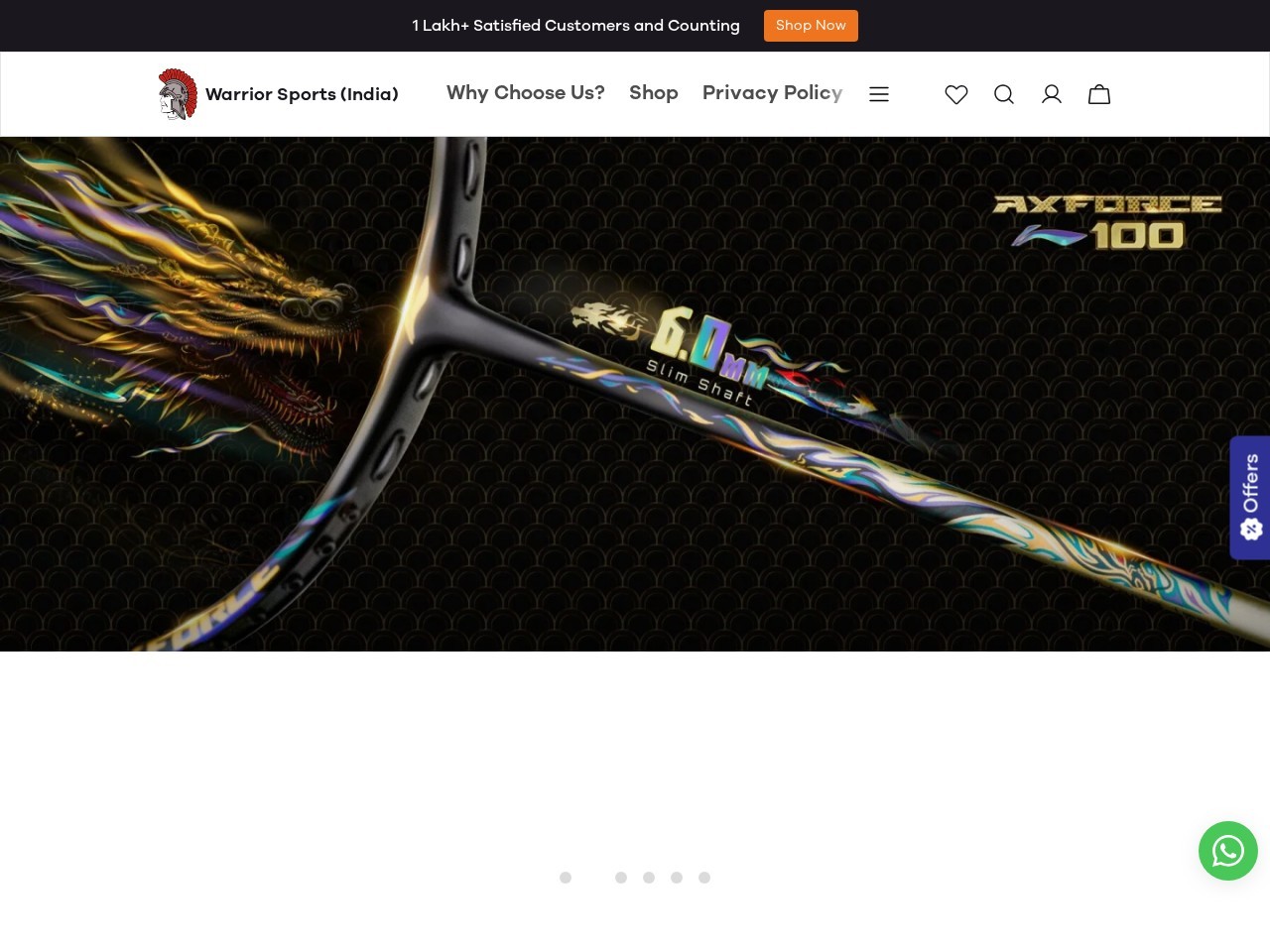View the shopping cart bag icon

(1098, 94)
